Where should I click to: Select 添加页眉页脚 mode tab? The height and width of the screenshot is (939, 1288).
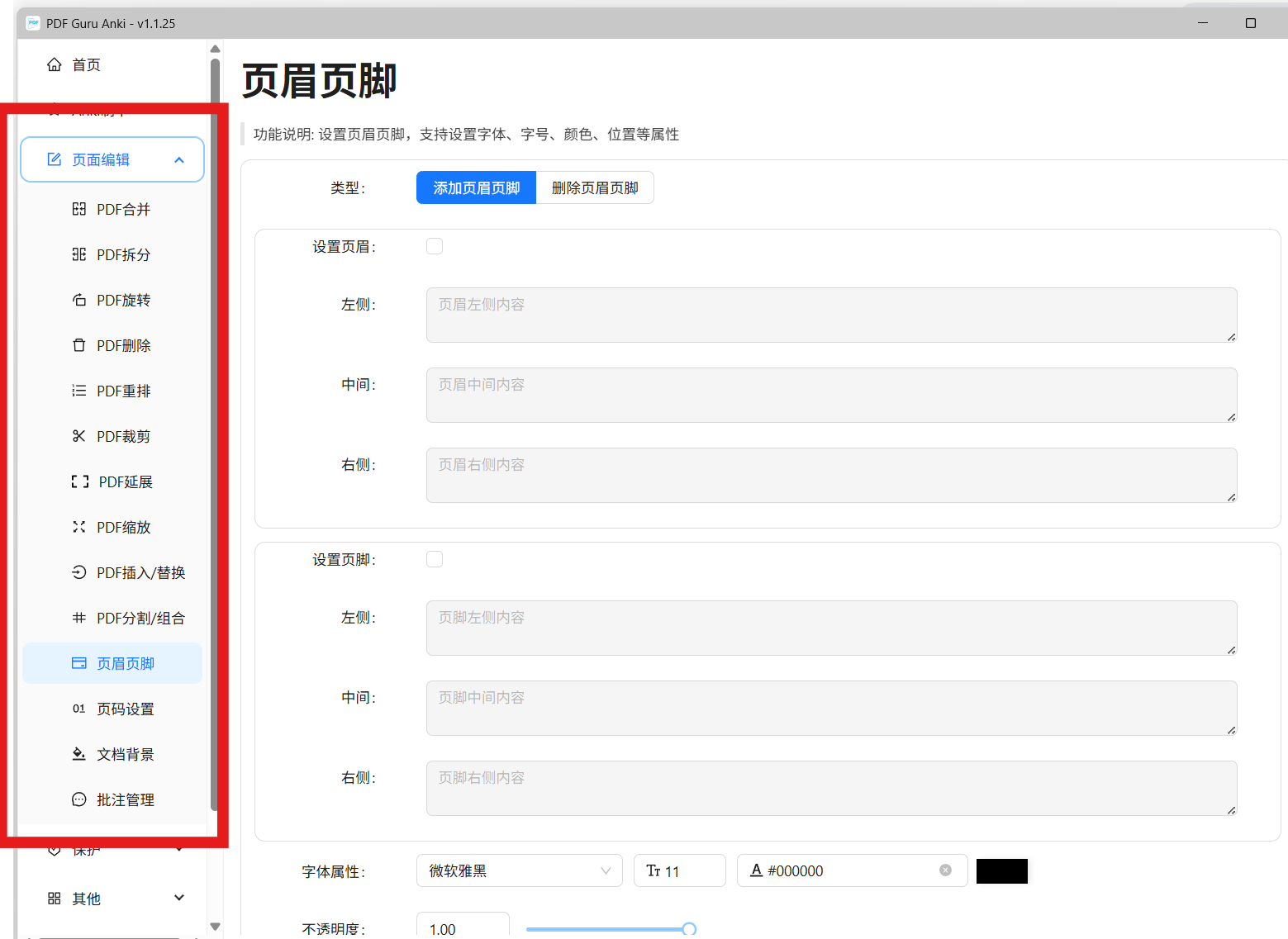[x=476, y=187]
